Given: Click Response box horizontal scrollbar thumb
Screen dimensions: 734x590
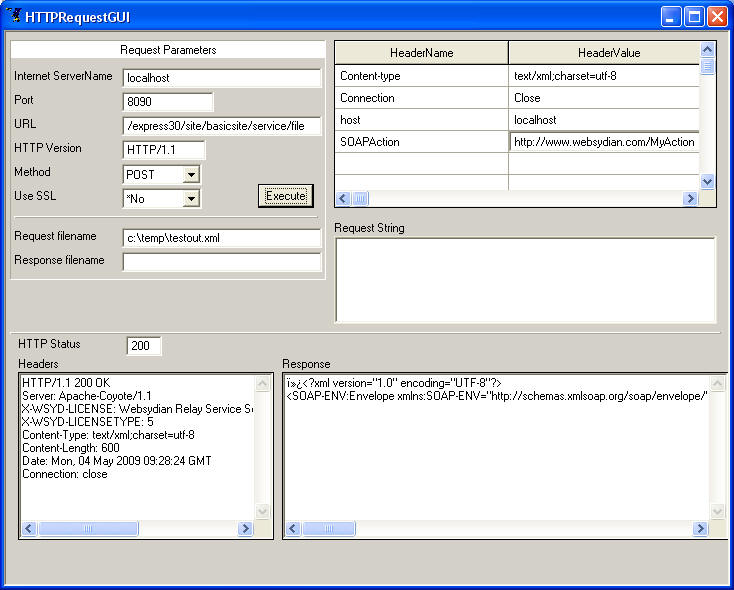Looking at the screenshot, I should [x=329, y=529].
